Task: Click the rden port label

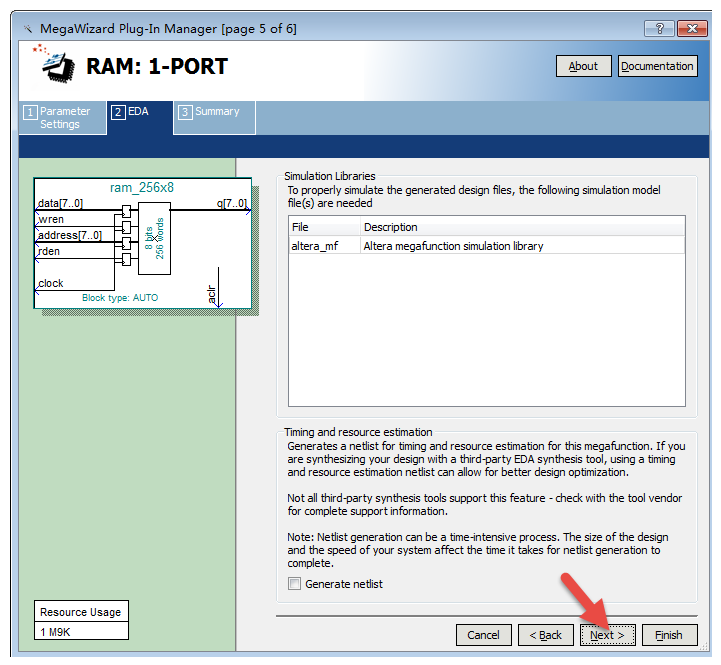Action: pos(49,251)
